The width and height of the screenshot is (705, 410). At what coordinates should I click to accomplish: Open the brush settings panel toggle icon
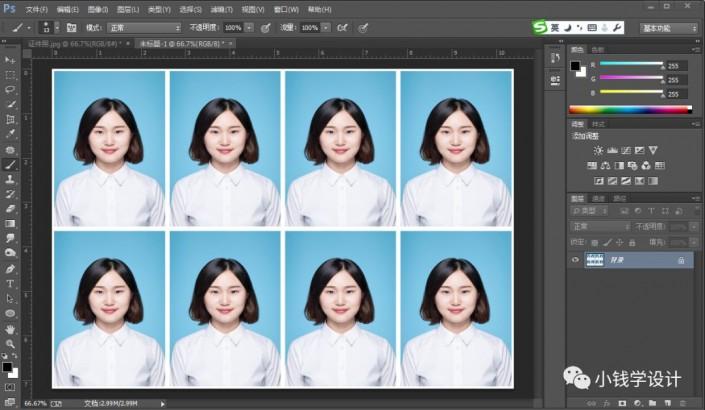tap(71, 28)
